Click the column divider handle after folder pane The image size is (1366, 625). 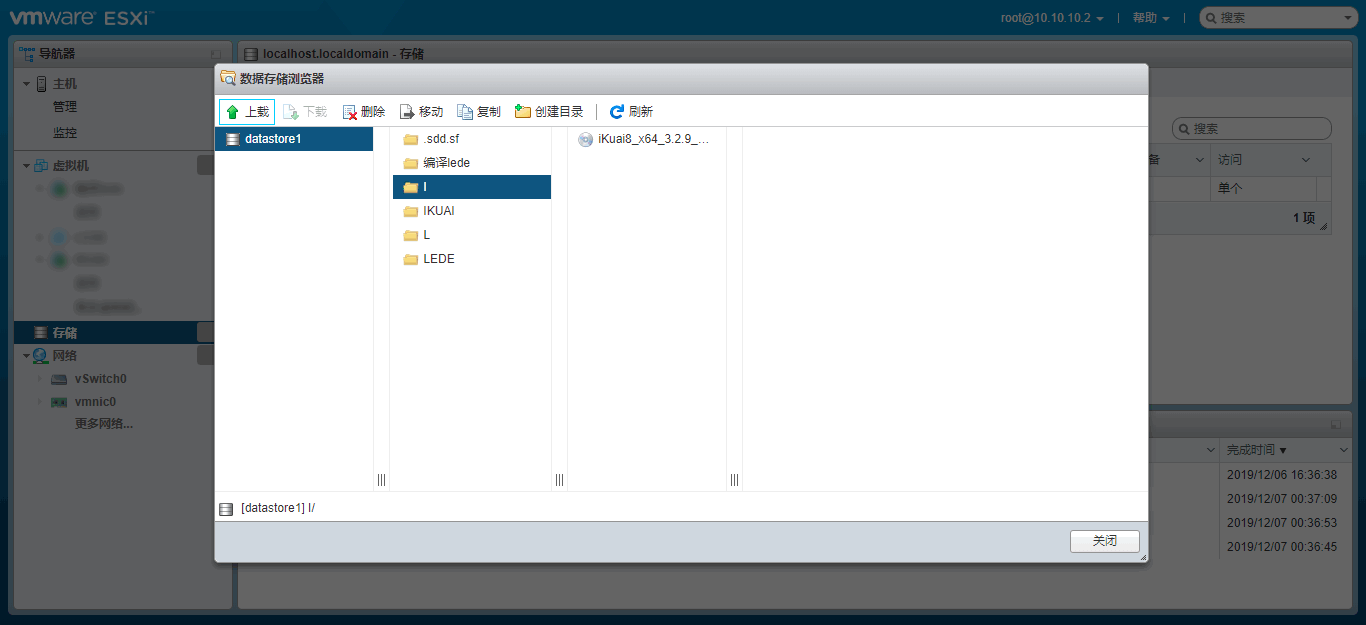pyautogui.click(x=559, y=481)
